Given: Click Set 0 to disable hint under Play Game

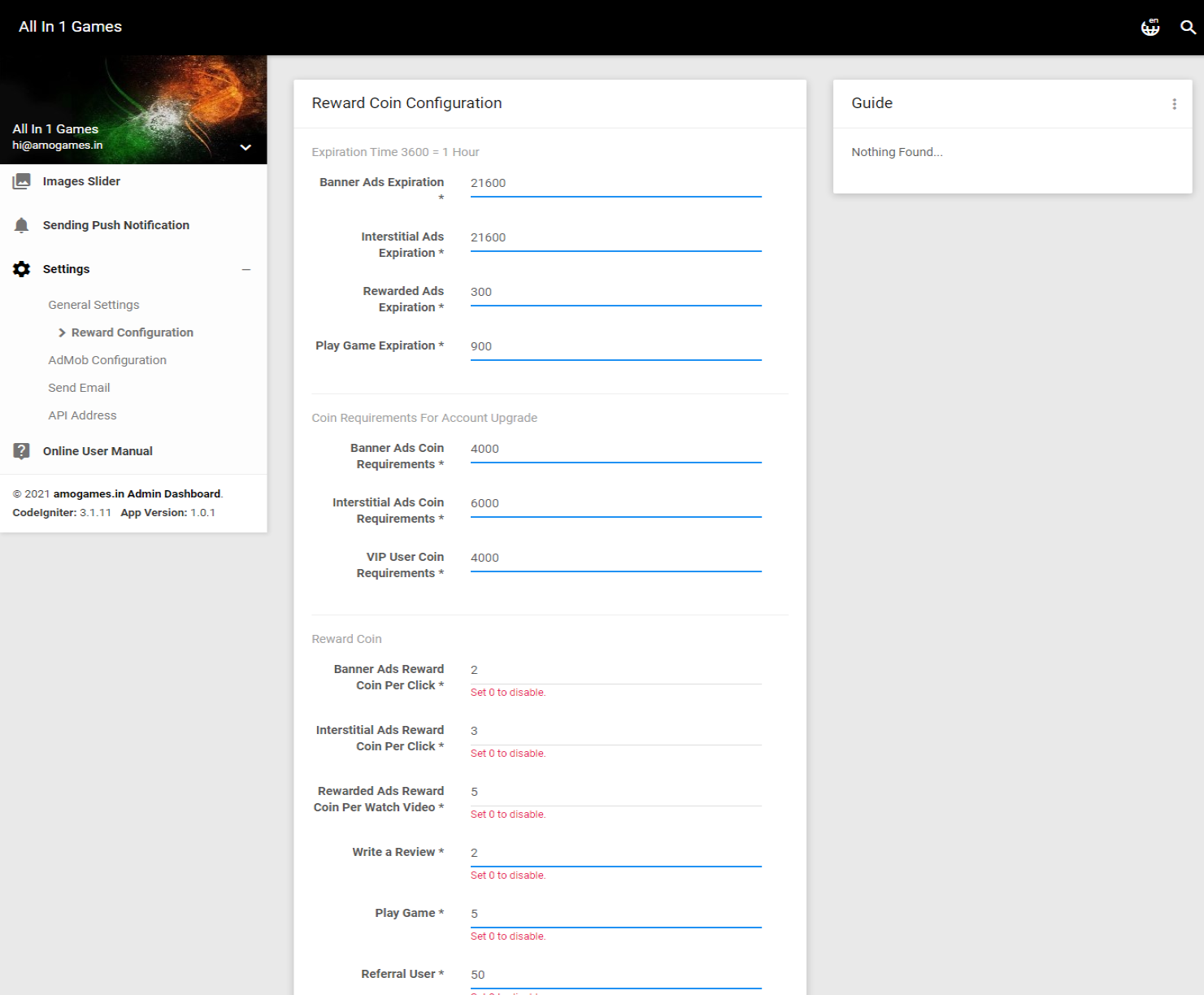Looking at the screenshot, I should click(508, 936).
